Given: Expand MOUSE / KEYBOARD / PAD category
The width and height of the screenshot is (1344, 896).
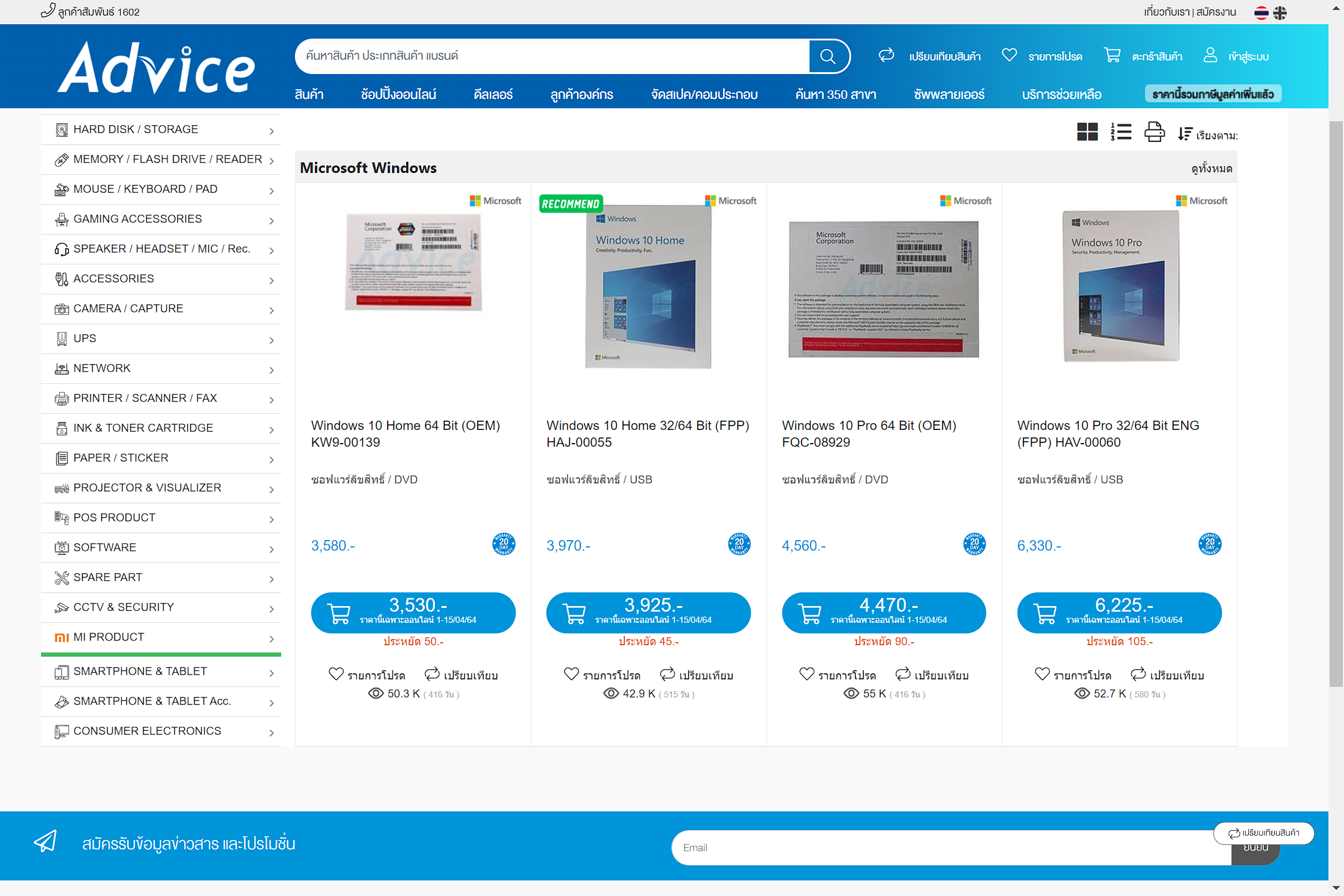Looking at the screenshot, I should pyautogui.click(x=161, y=189).
